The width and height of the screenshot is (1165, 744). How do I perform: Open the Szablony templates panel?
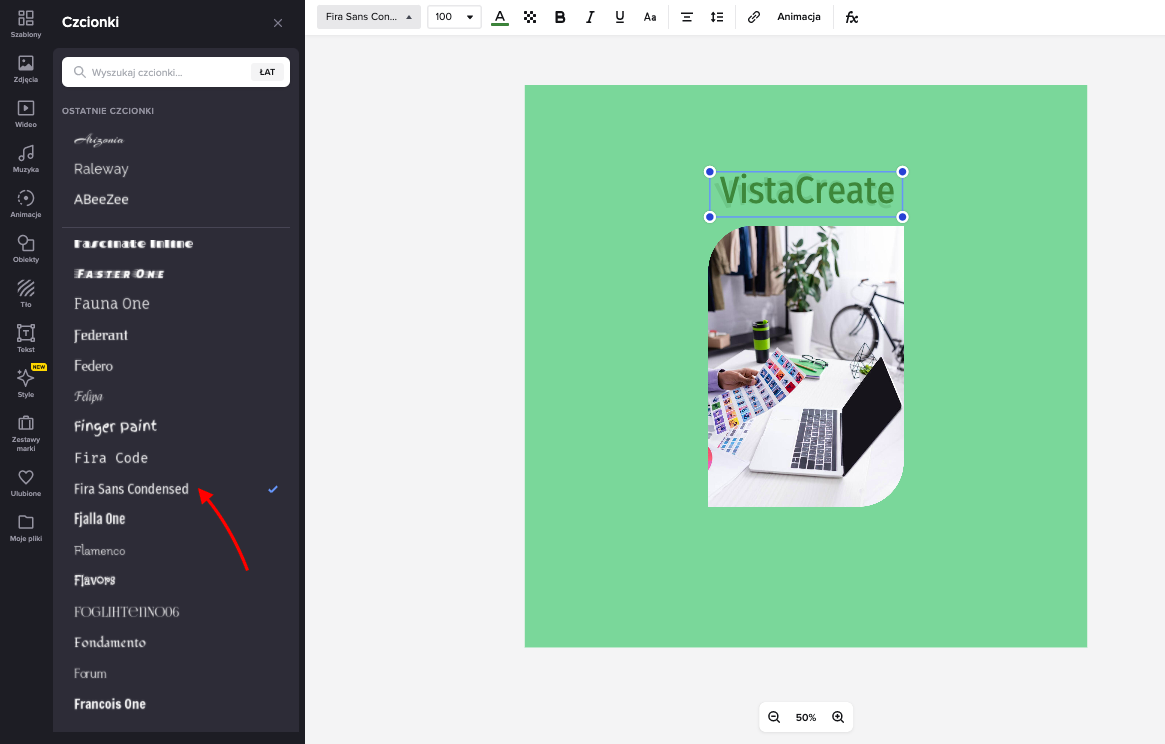26,24
